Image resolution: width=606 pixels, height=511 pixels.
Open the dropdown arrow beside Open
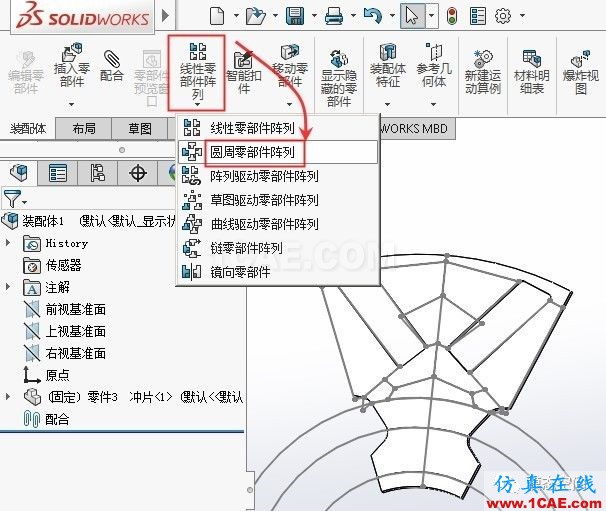pos(275,16)
